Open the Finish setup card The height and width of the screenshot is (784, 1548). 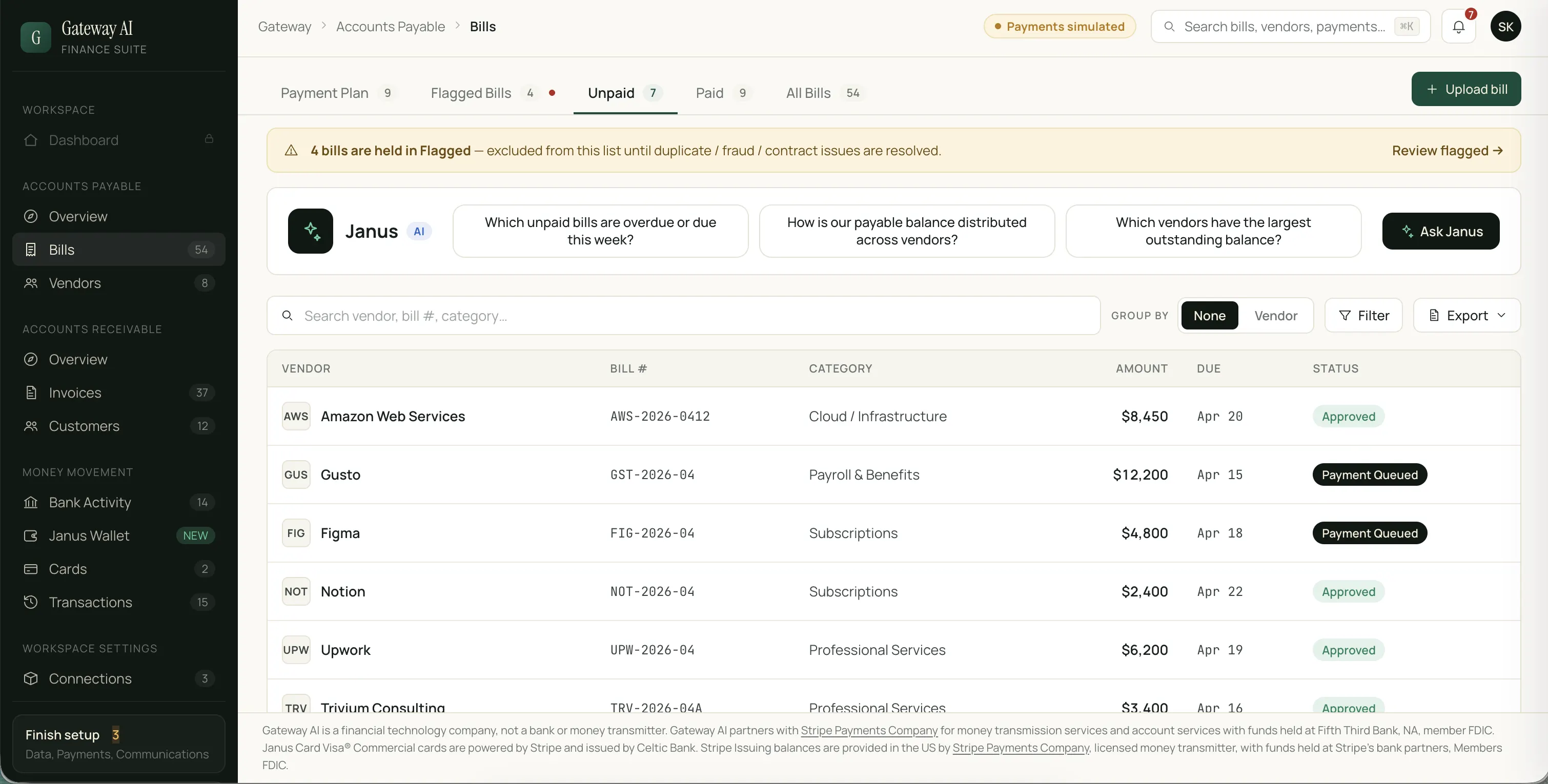click(118, 744)
